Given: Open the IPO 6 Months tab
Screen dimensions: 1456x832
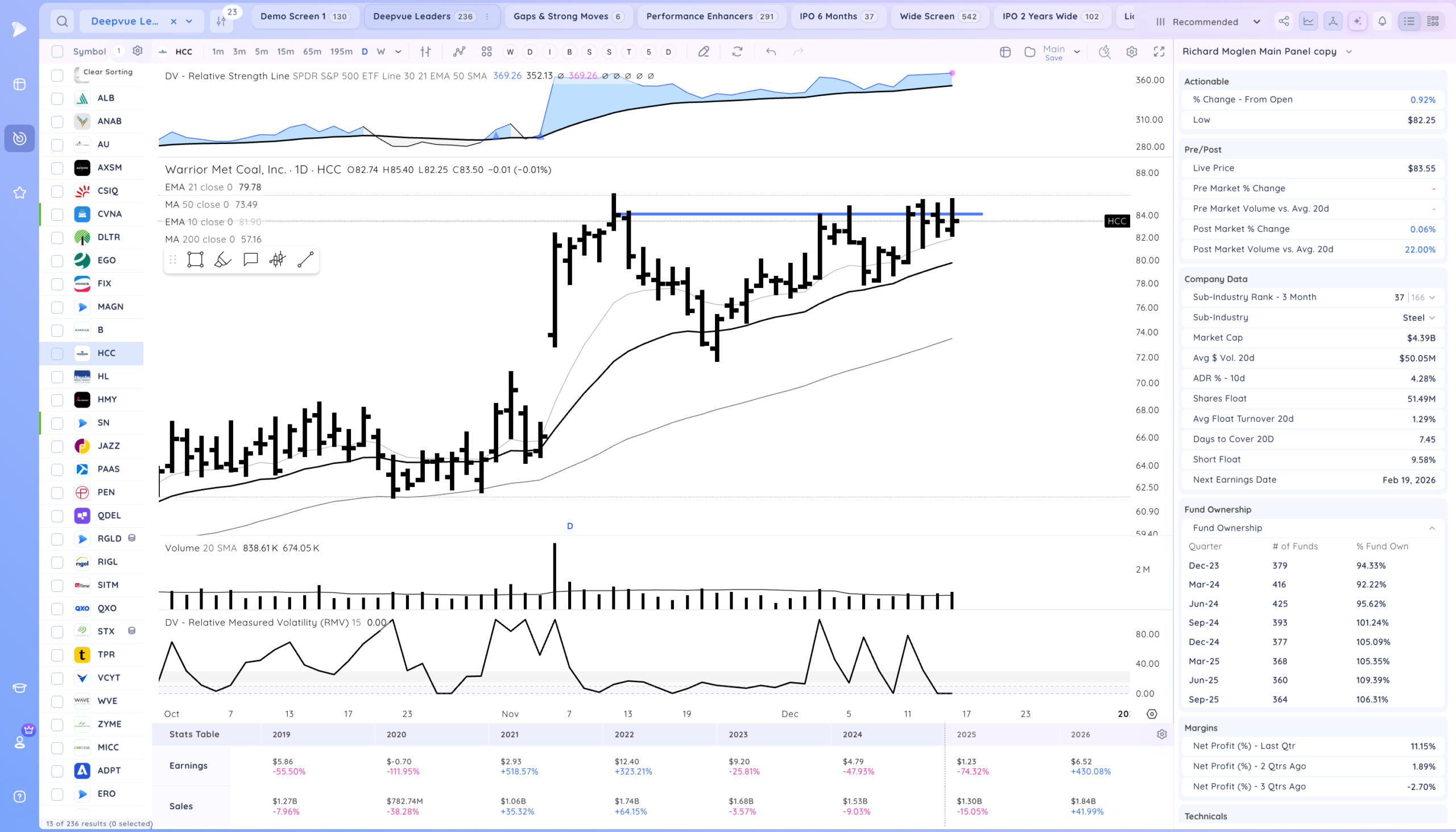Looking at the screenshot, I should pyautogui.click(x=837, y=17).
